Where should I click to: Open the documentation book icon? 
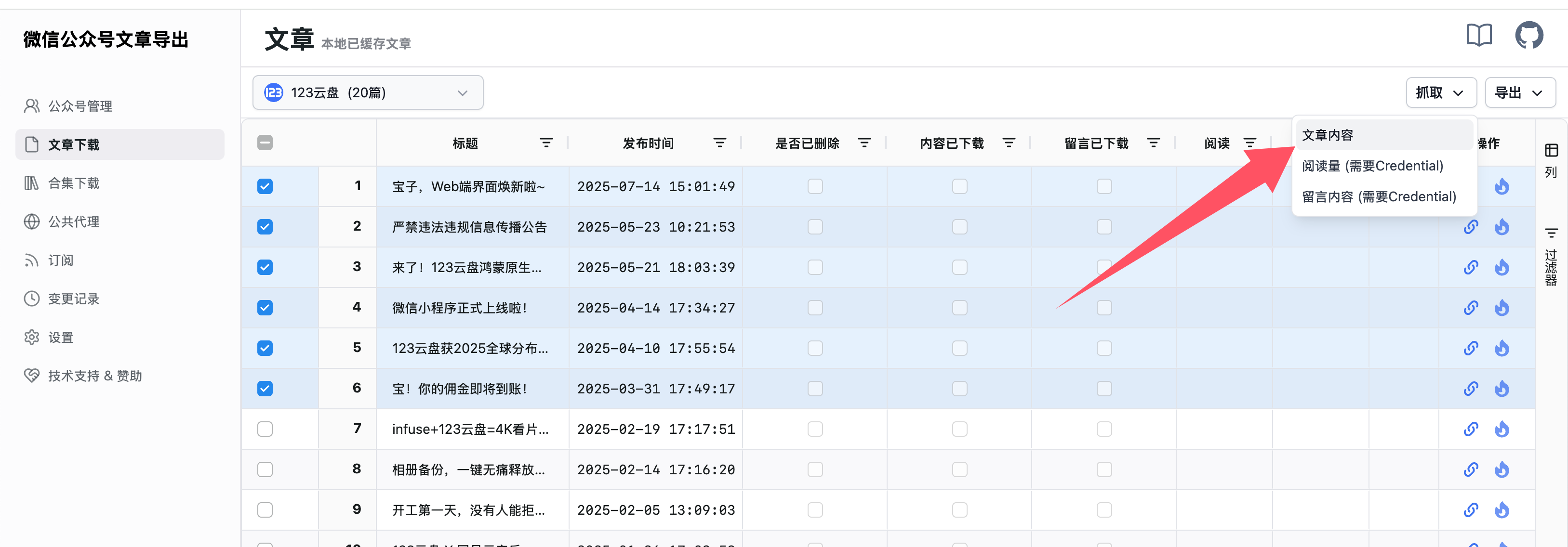coord(1481,35)
